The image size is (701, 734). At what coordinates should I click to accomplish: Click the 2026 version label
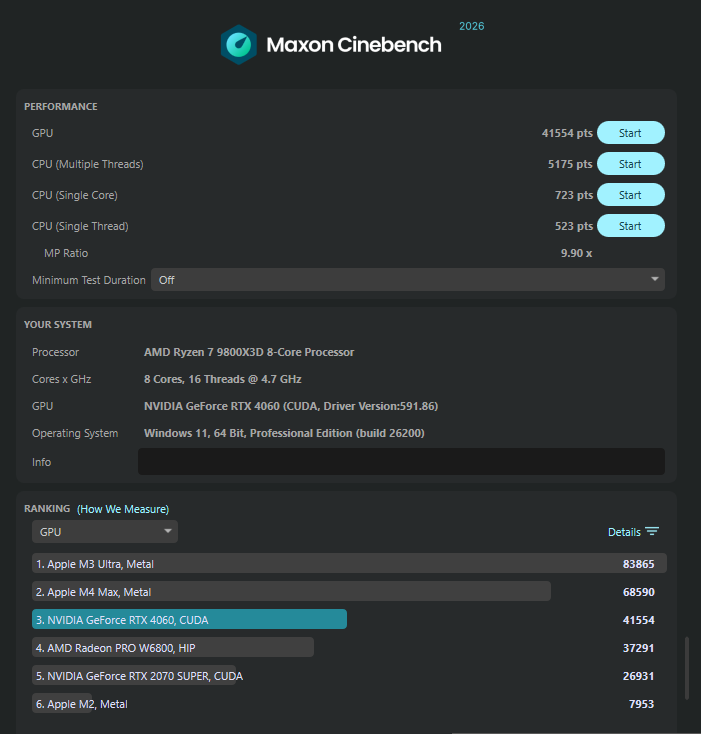pos(472,26)
